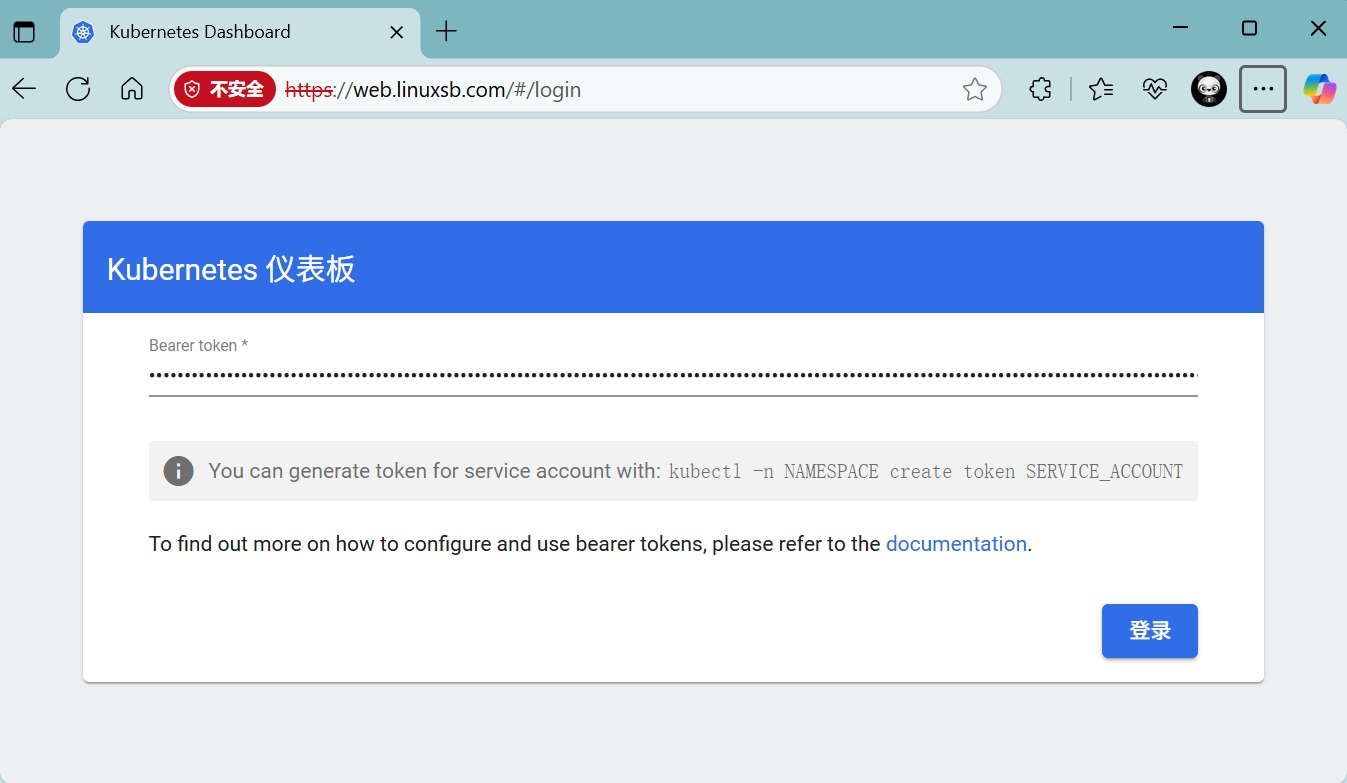Viewport: 1347px width, 783px height.
Task: Click the browser back arrow
Action: tap(24, 89)
